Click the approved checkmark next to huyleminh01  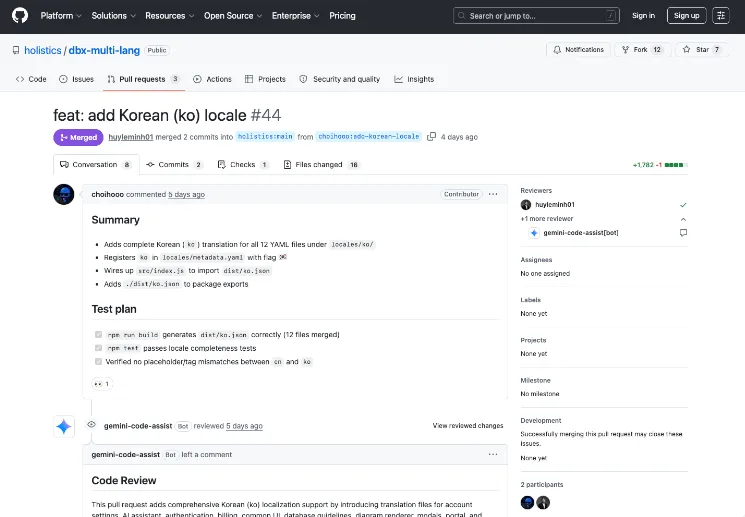[683, 205]
